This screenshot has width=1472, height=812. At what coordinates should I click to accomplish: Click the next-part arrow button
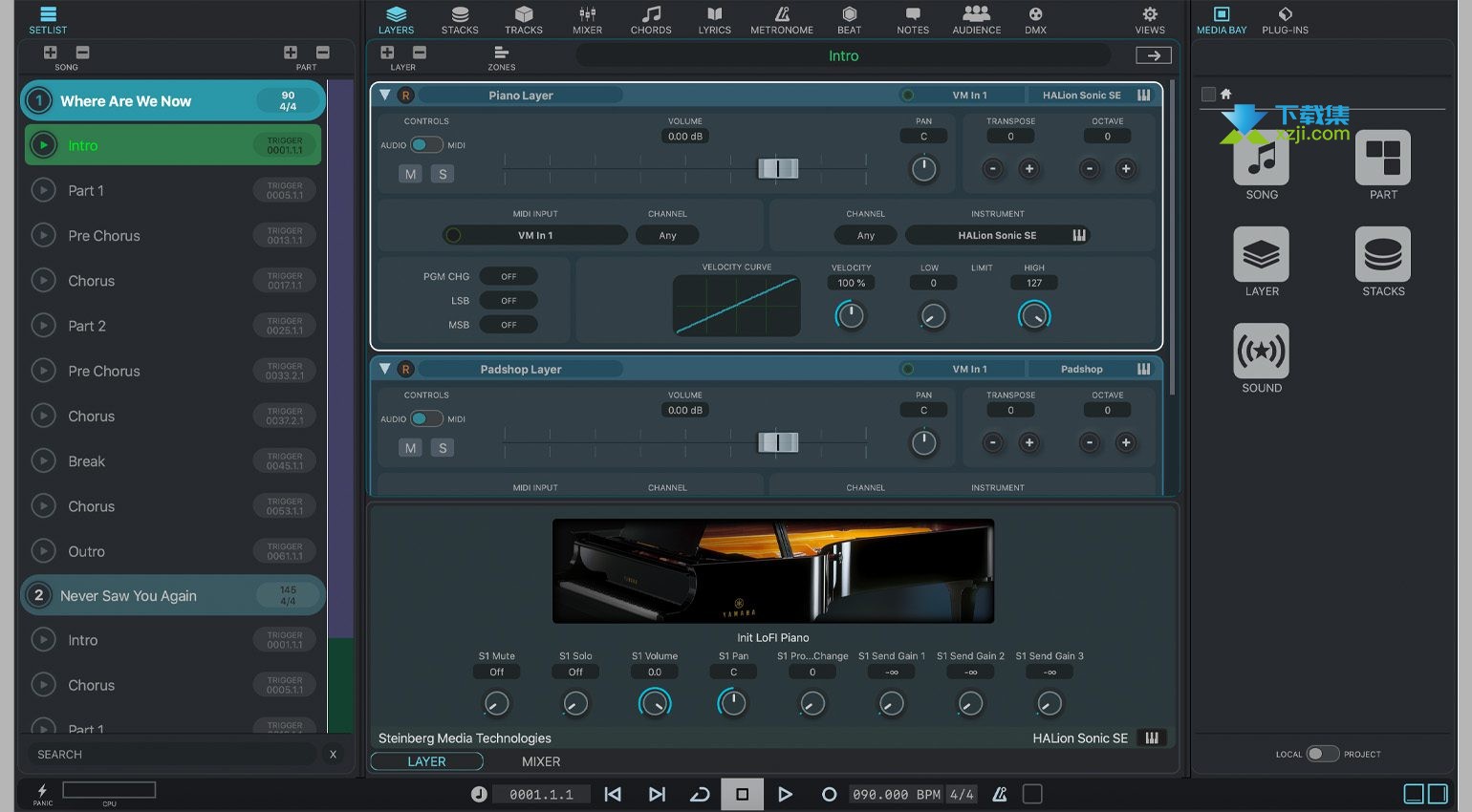tap(1154, 55)
